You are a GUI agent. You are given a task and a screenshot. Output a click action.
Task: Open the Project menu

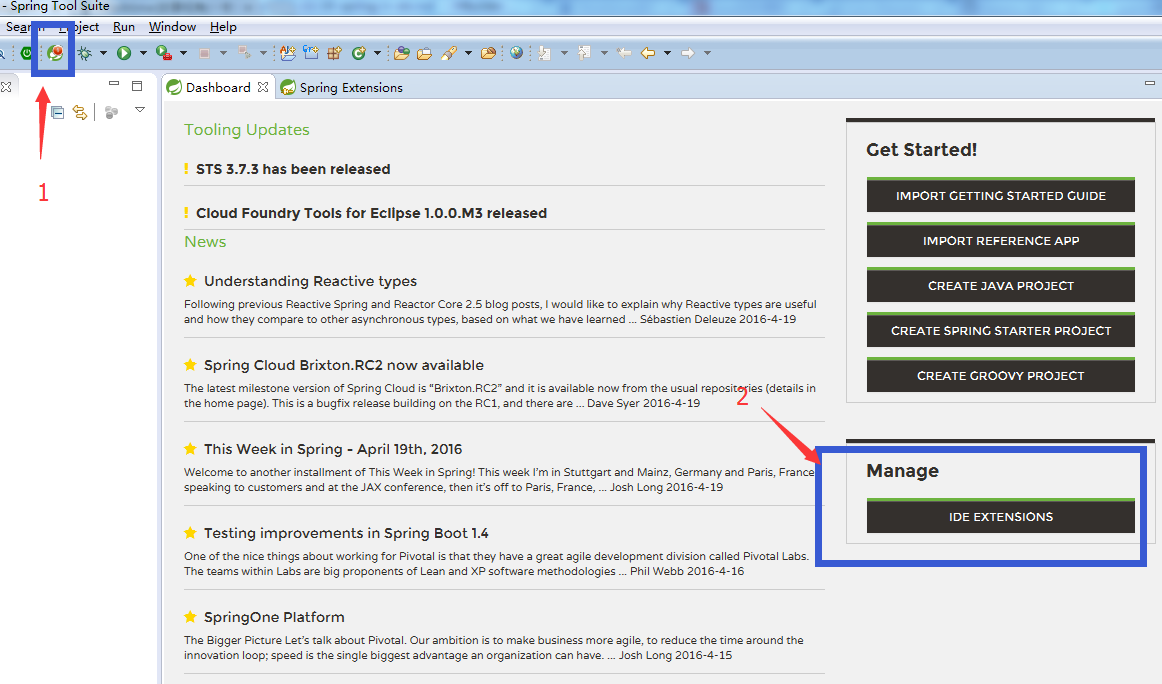[79, 27]
